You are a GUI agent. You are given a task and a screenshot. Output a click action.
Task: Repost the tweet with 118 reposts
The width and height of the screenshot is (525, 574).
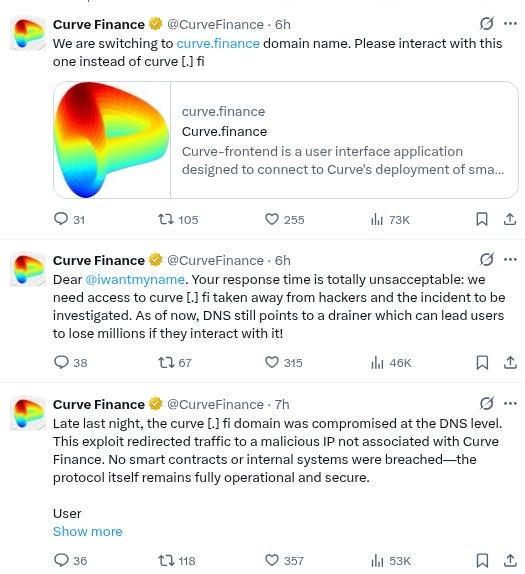point(177,560)
